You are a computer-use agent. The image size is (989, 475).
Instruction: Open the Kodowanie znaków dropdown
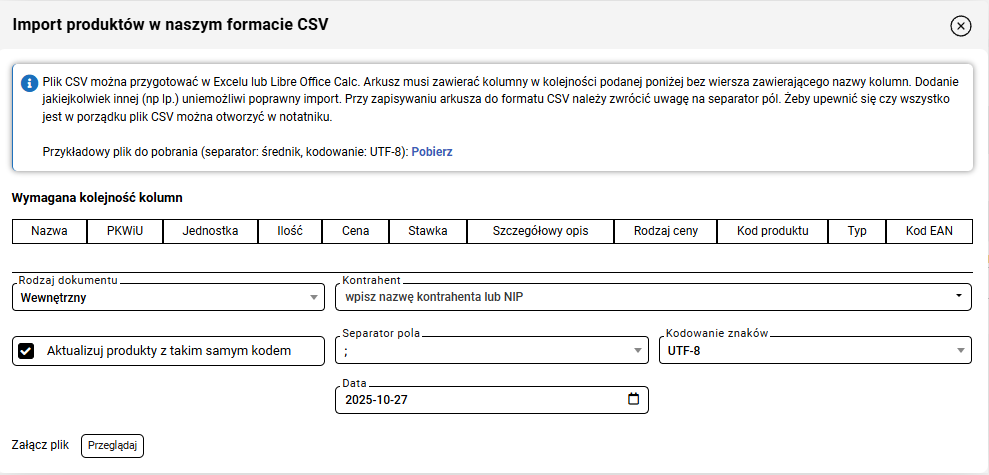pos(815,351)
